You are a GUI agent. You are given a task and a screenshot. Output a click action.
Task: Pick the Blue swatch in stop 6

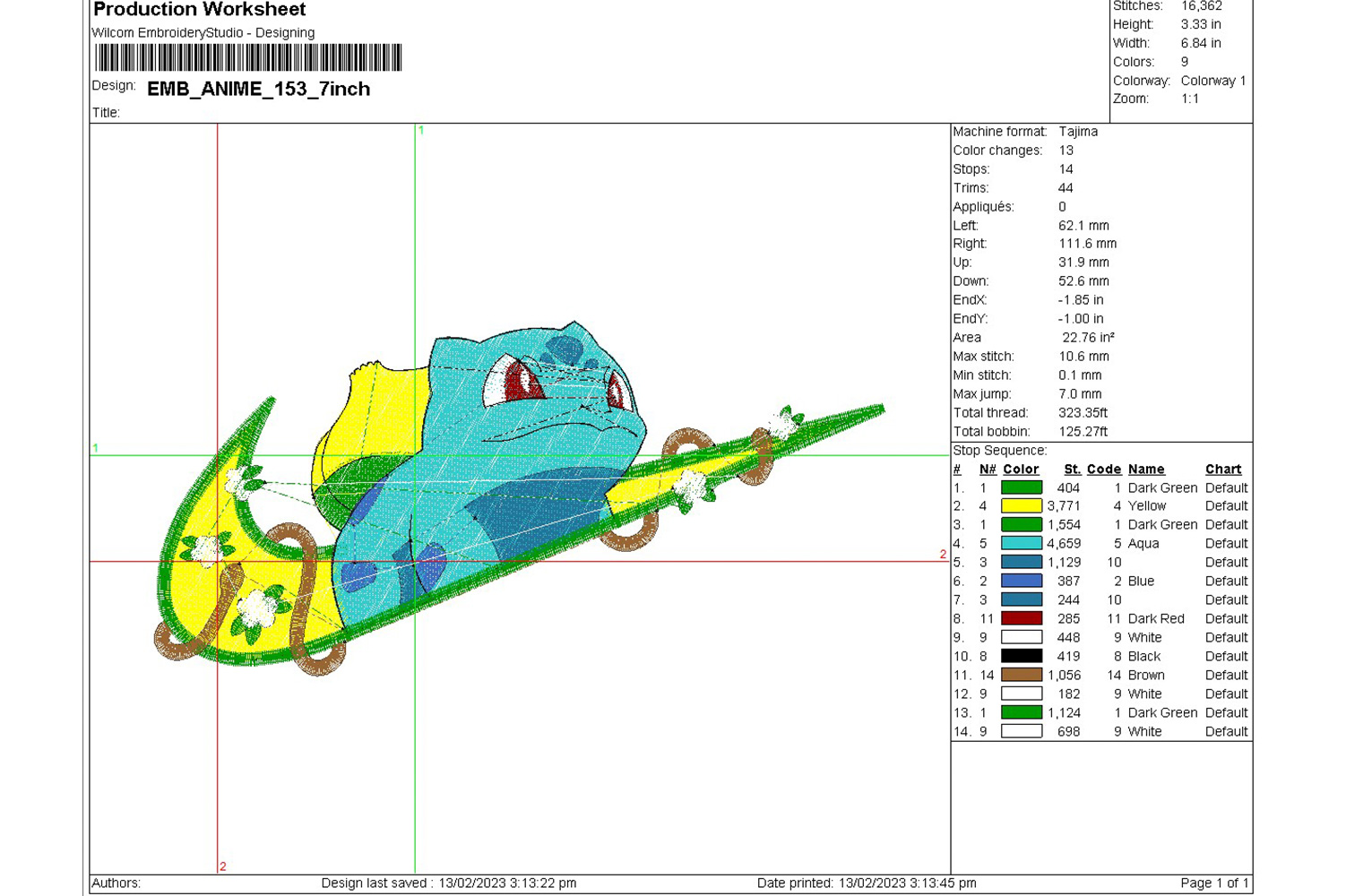(x=1021, y=581)
